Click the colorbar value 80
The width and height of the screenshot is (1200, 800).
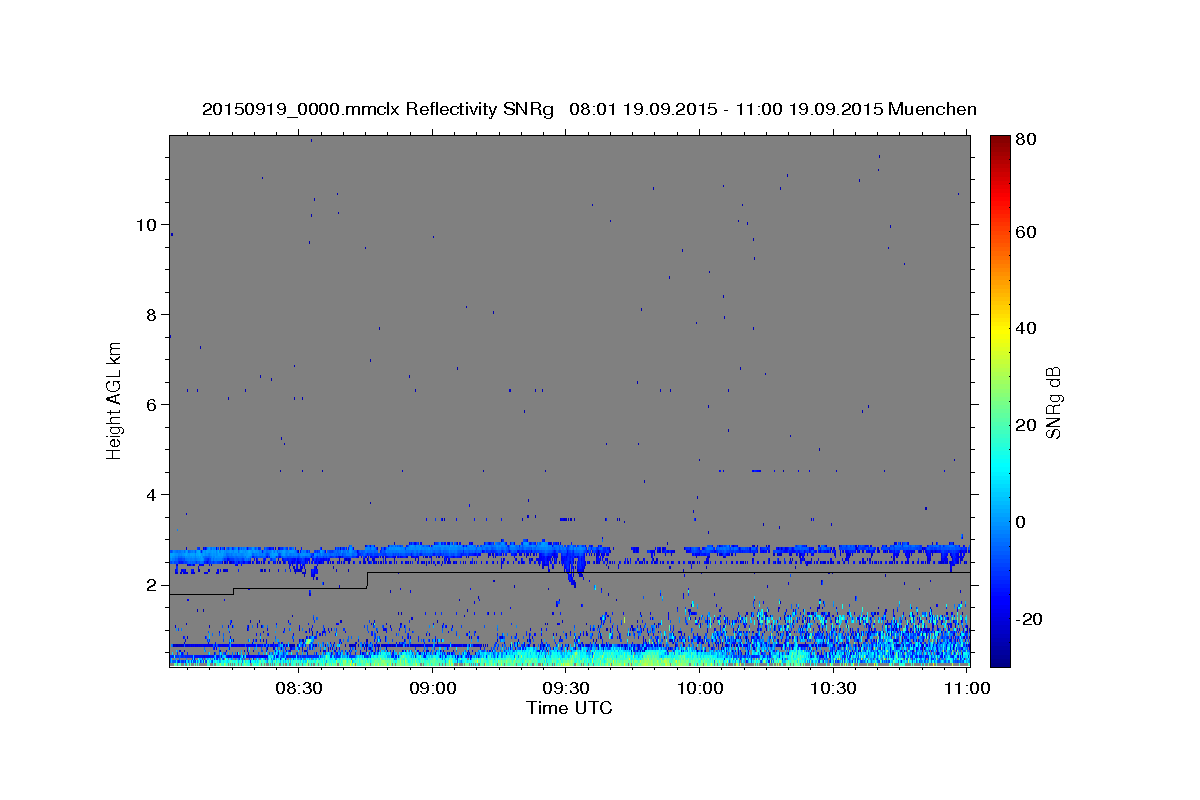pos(1025,139)
